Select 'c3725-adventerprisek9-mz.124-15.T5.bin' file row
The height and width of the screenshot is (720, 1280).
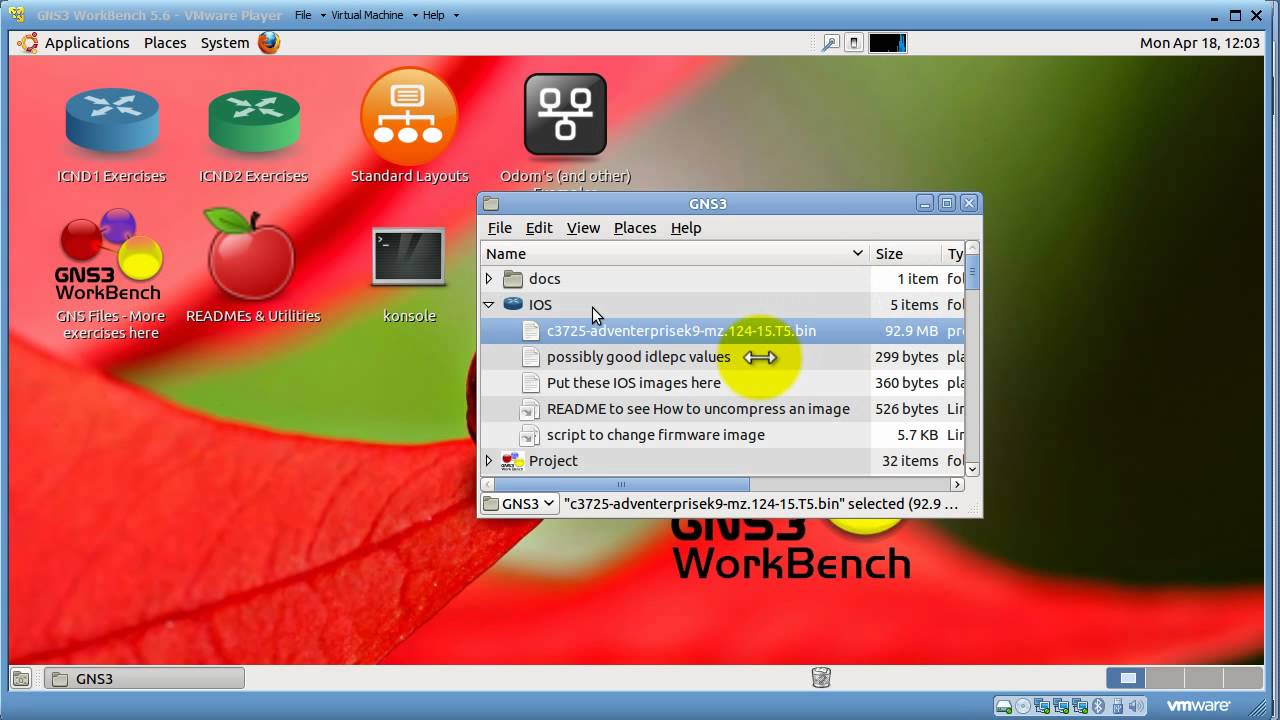point(722,331)
